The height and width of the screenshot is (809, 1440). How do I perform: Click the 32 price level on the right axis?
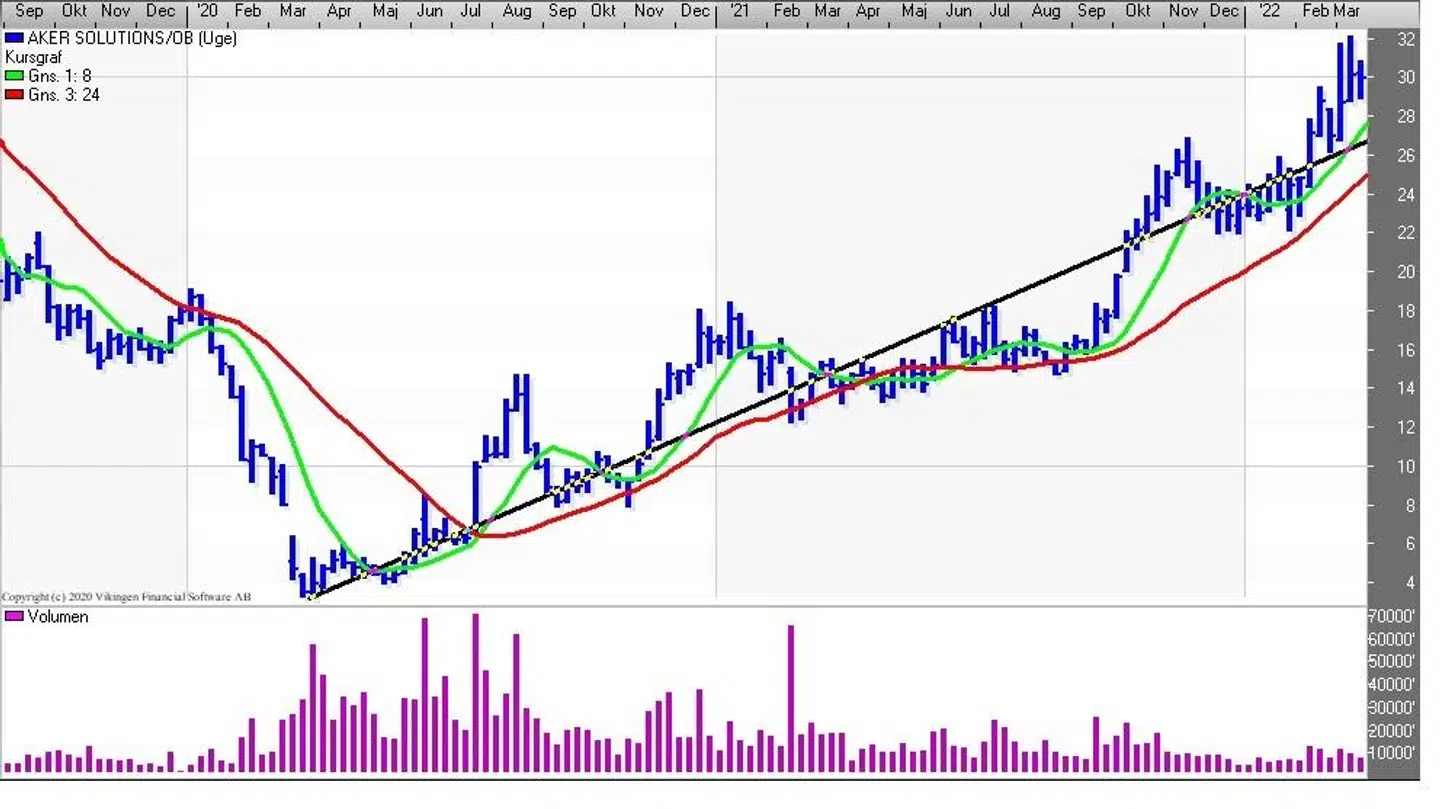click(x=1405, y=40)
